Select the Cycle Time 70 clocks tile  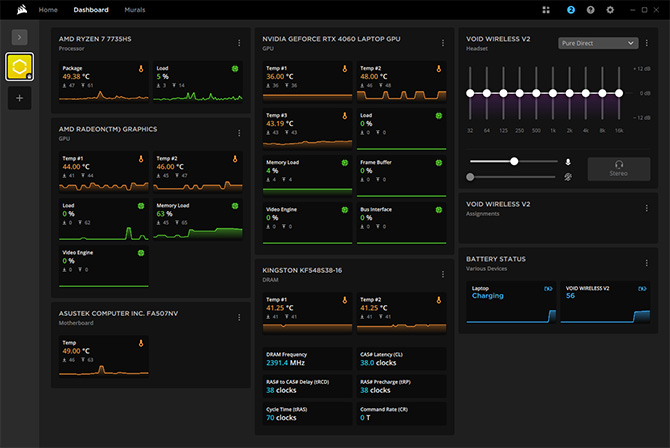point(307,413)
